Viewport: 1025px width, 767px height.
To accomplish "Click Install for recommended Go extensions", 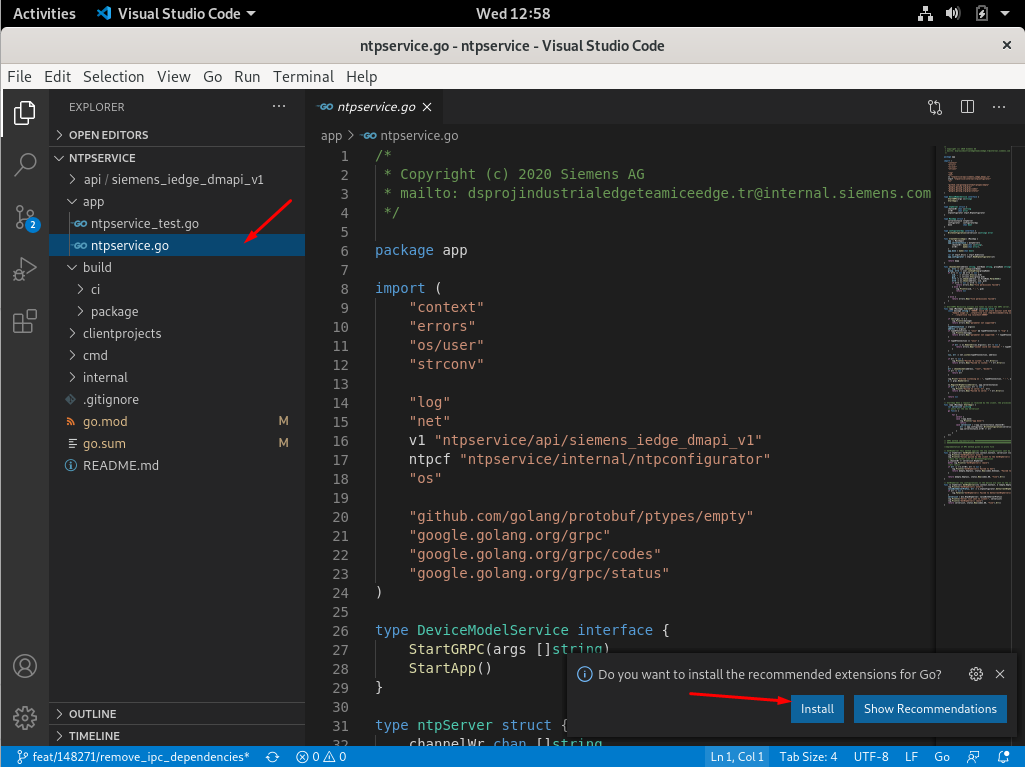I will point(817,709).
